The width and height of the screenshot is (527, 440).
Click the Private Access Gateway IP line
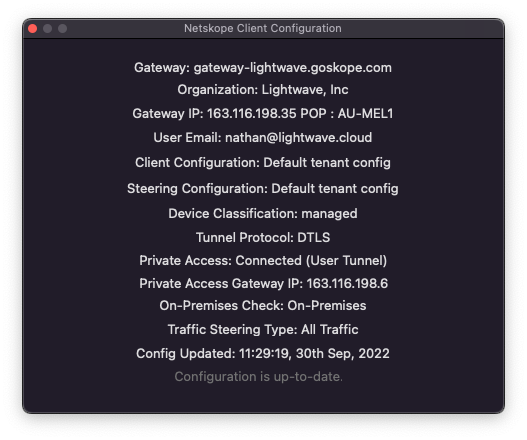pyautogui.click(x=264, y=284)
